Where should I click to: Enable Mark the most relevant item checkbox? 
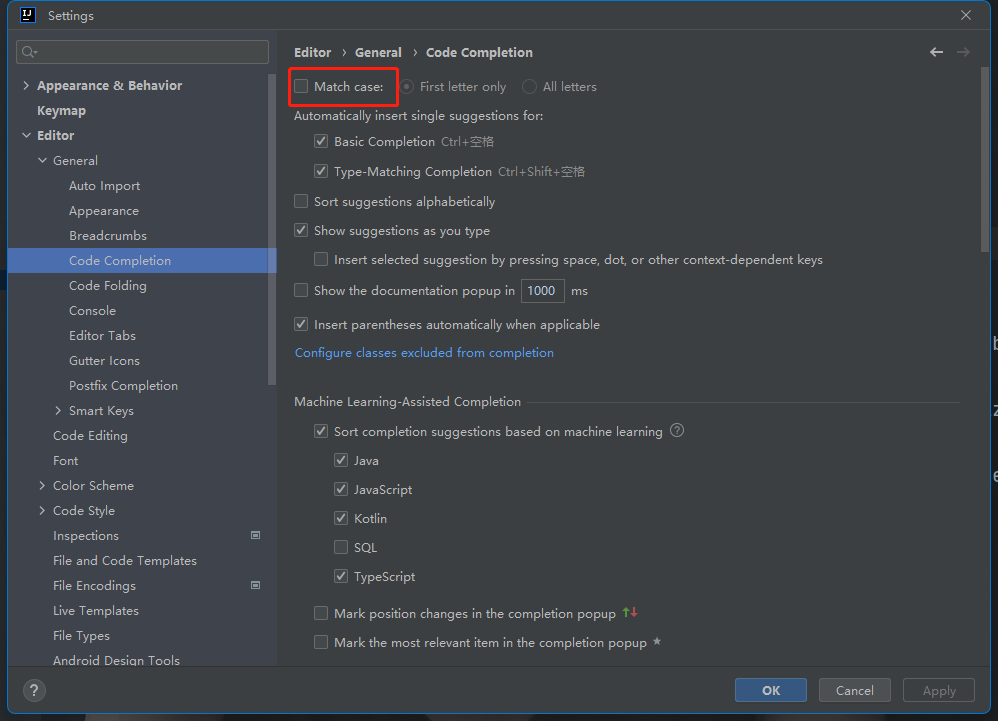click(321, 642)
